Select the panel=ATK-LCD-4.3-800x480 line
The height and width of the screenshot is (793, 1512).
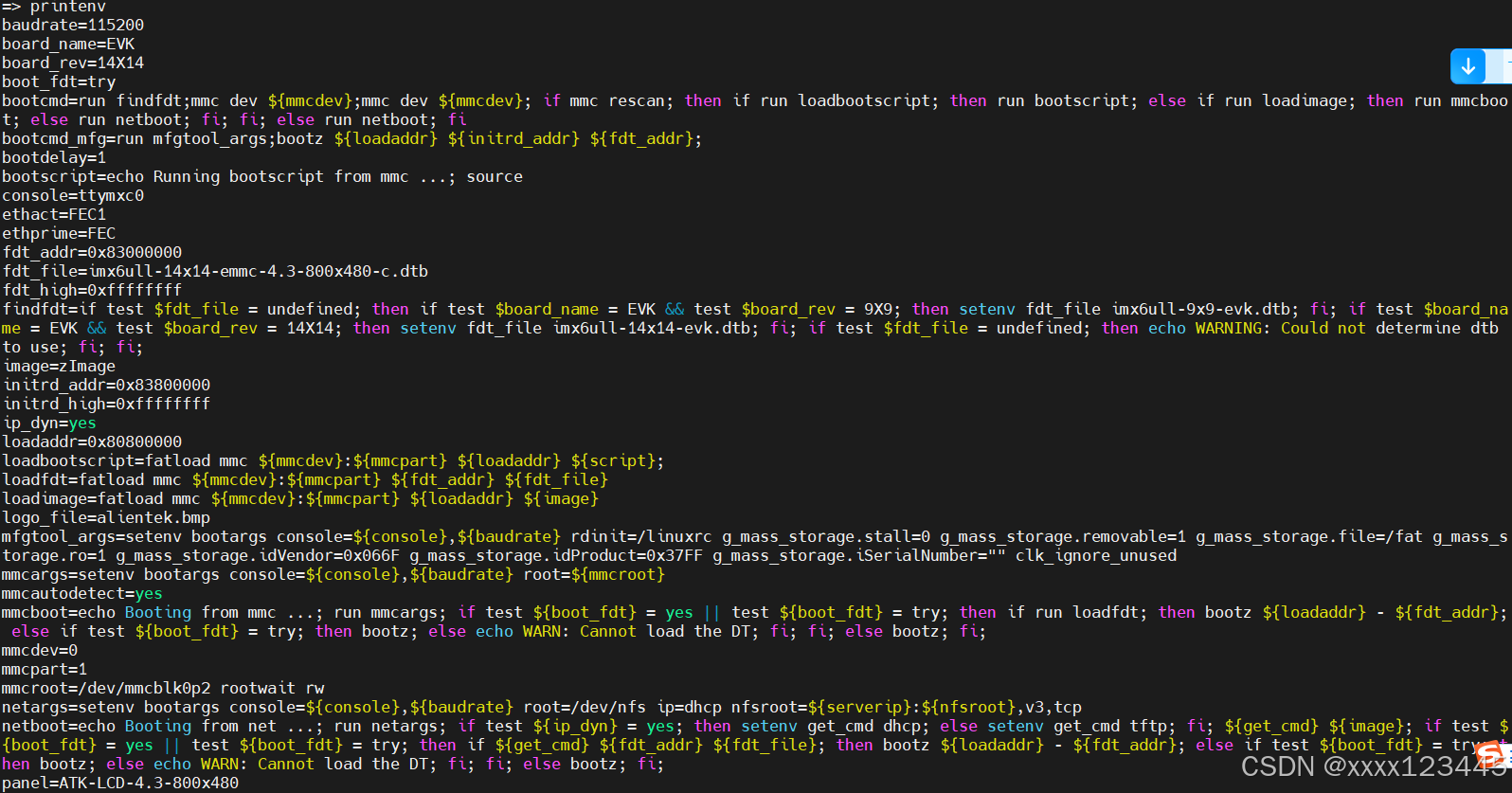click(120, 783)
